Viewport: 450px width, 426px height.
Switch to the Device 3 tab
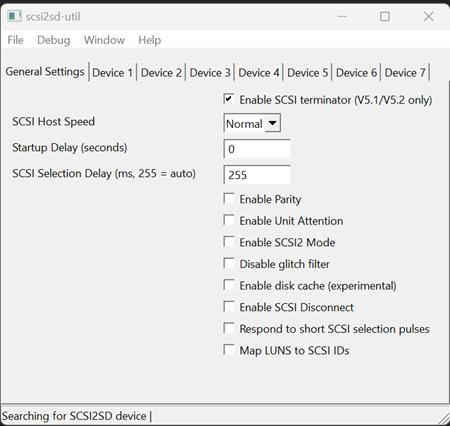(x=210, y=73)
